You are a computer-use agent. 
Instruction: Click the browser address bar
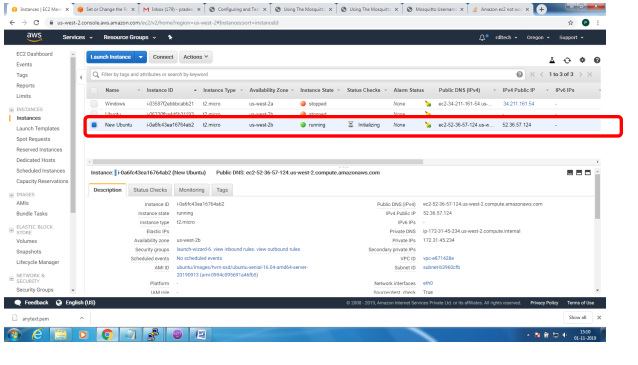pos(305,23)
